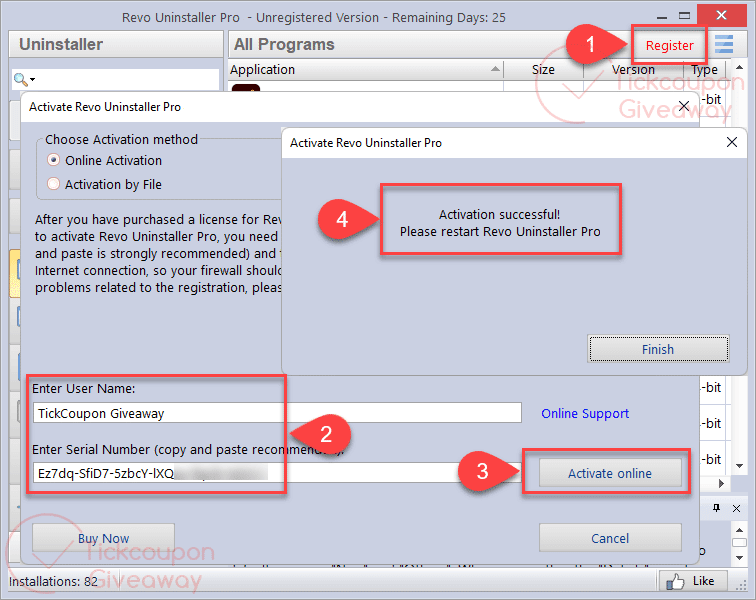Click the Activate online button
This screenshot has height=600, width=756.
click(610, 473)
